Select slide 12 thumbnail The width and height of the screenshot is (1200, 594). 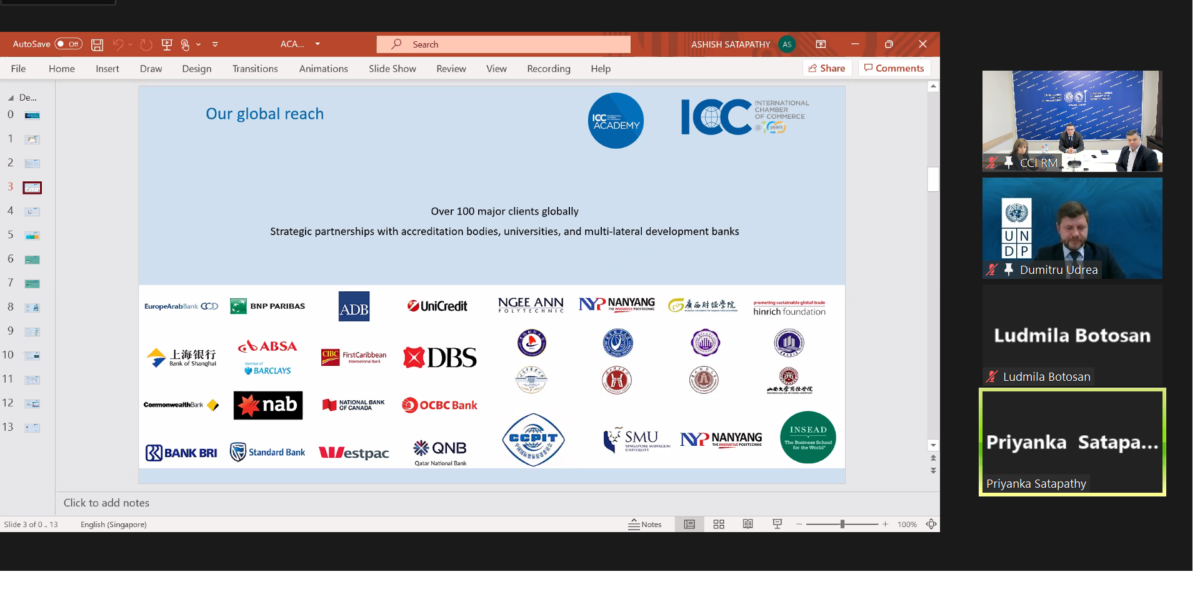pos(32,403)
